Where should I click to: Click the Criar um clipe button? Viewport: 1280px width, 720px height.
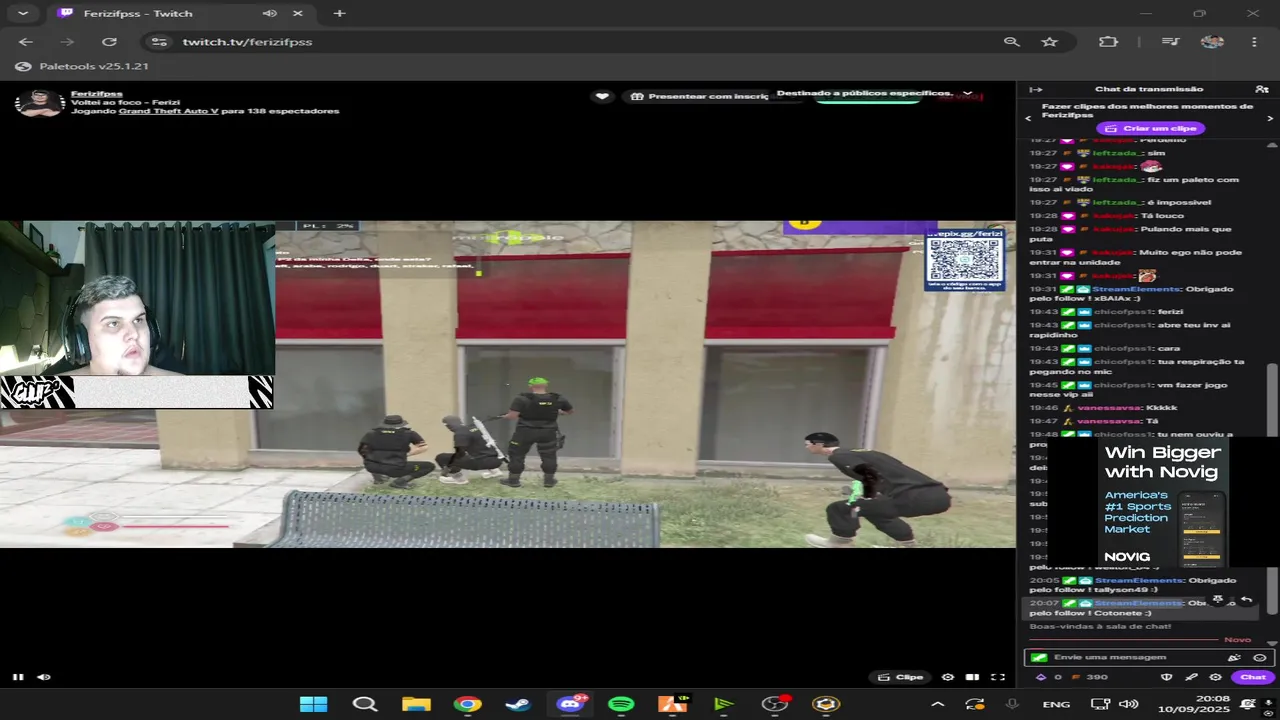[1150, 128]
